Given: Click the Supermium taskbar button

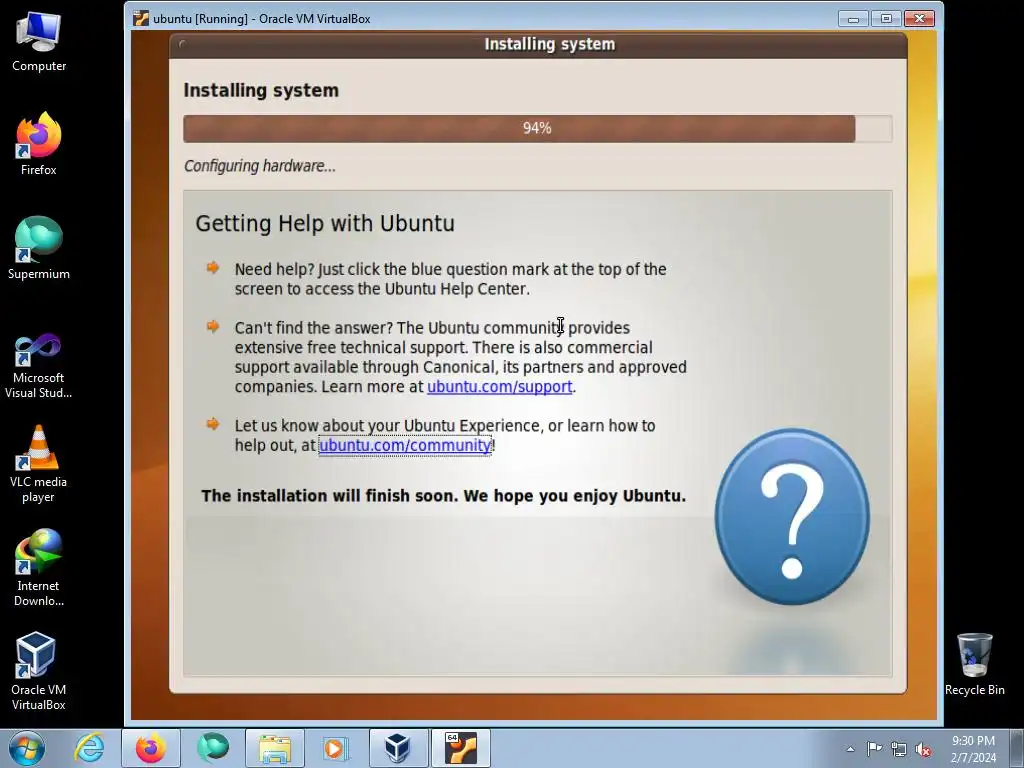Looking at the screenshot, I should [213, 748].
